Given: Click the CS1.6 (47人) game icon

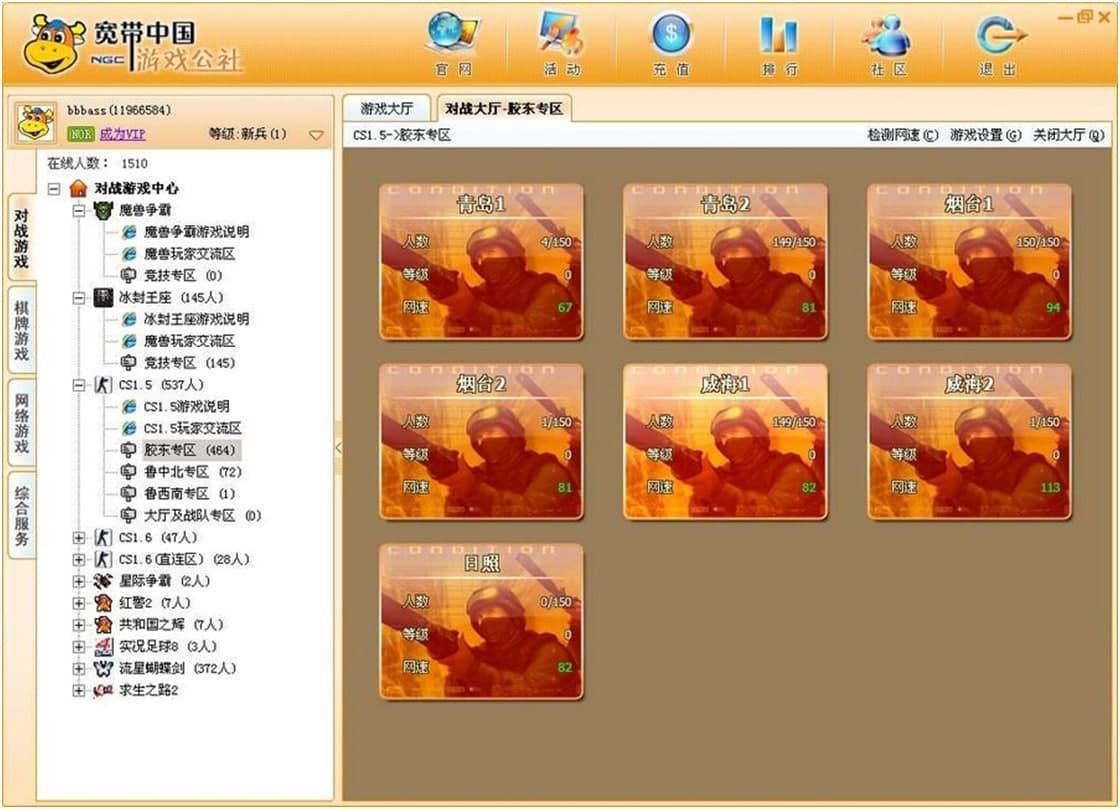Looking at the screenshot, I should (x=104, y=538).
